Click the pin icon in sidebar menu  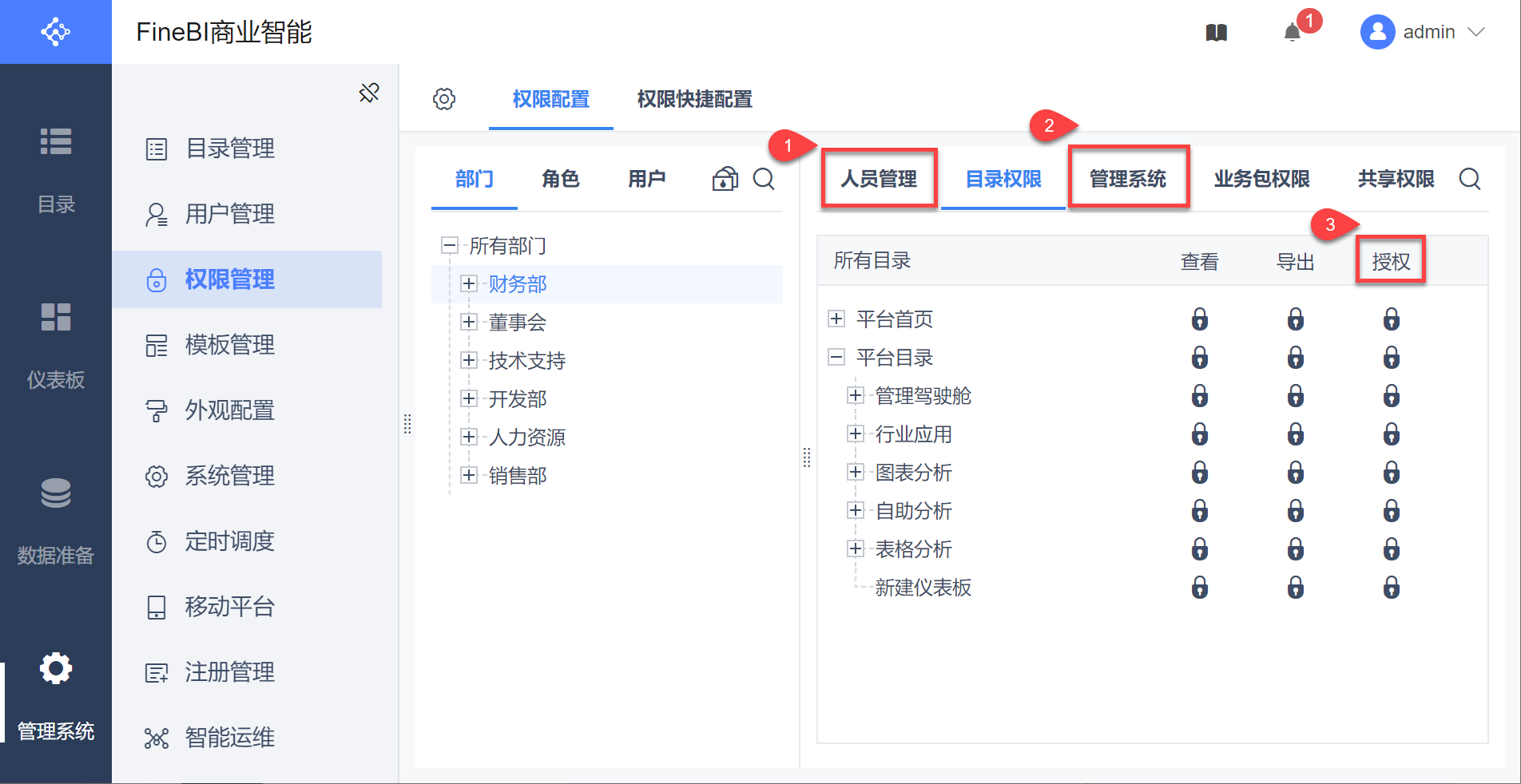[x=369, y=93]
